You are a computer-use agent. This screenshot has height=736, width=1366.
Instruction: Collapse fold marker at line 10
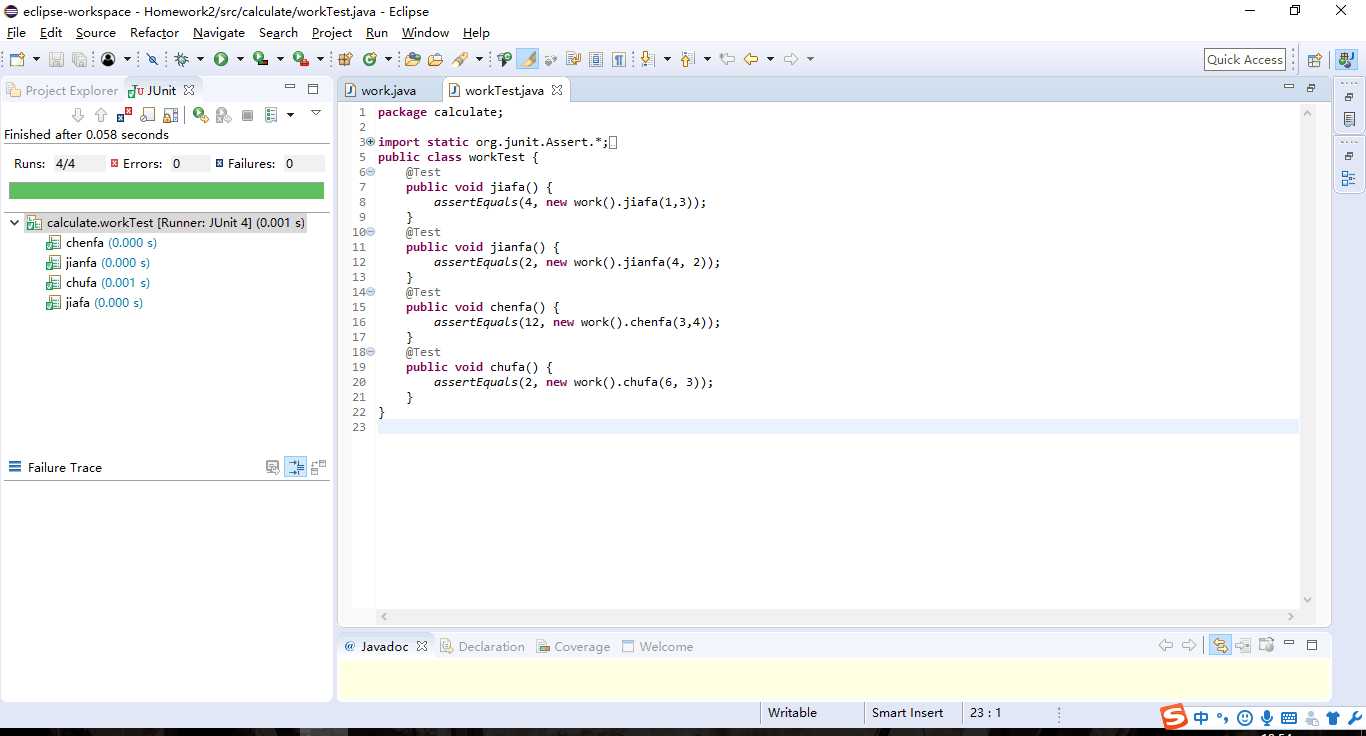pos(371,232)
